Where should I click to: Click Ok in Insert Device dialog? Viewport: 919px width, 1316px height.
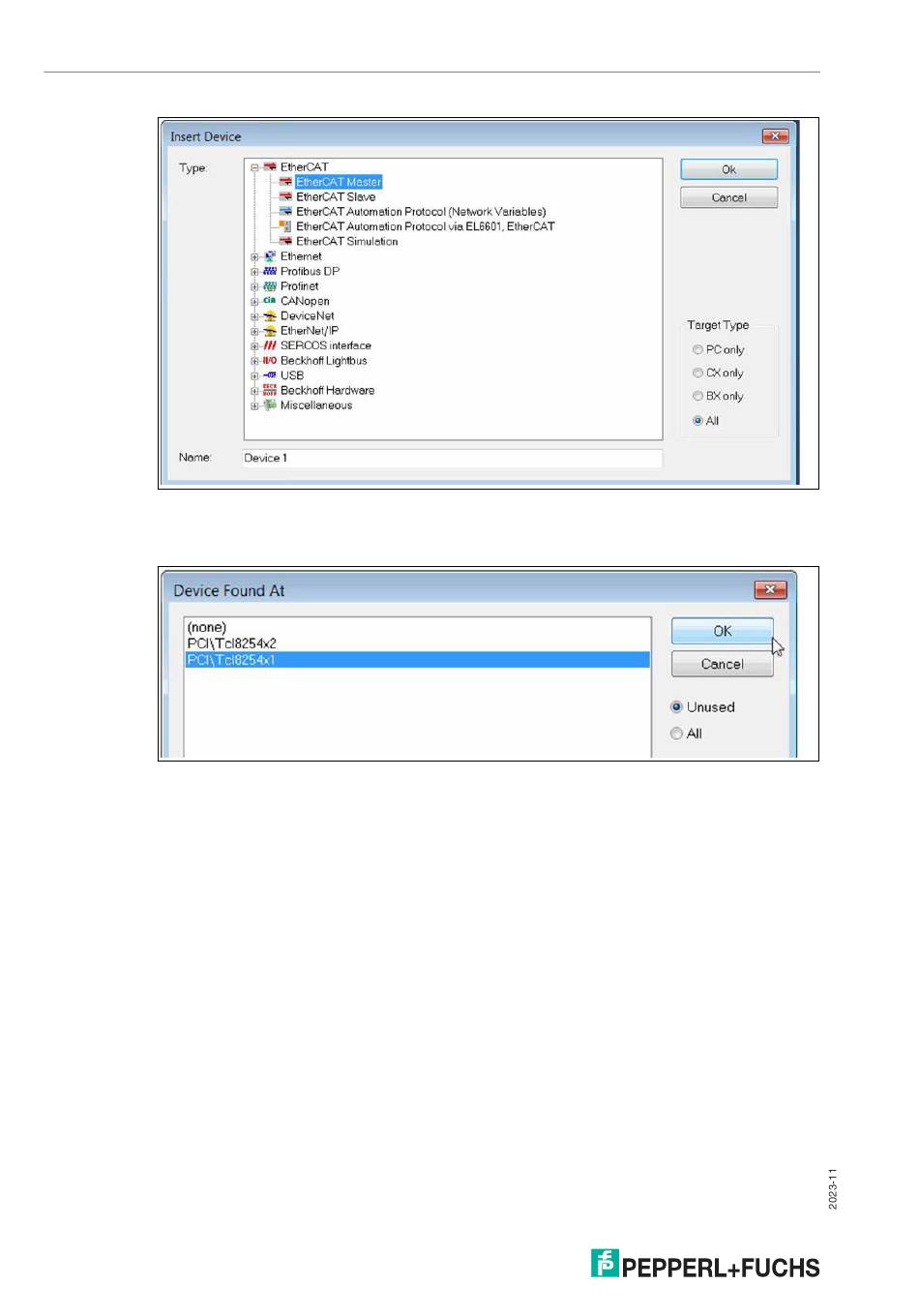coord(728,169)
